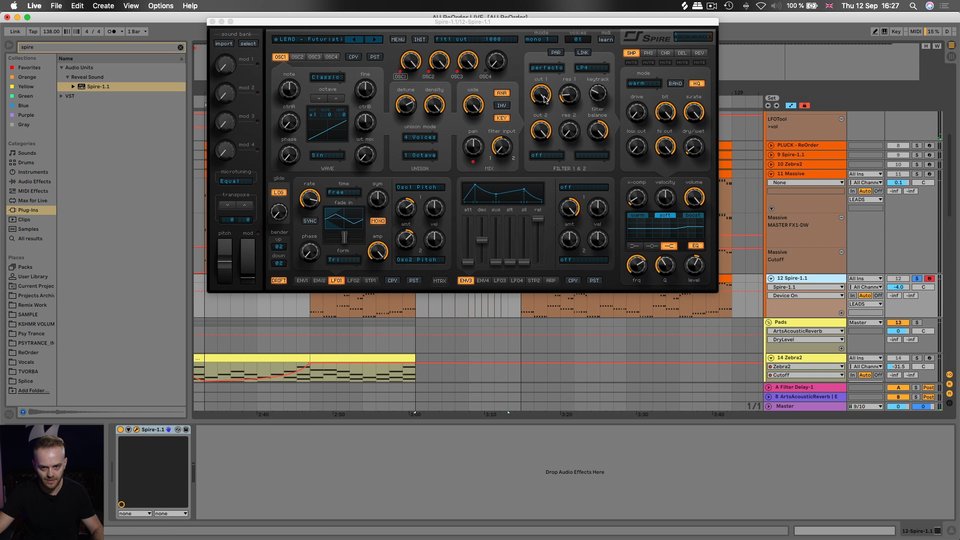Open Device On parameter dropdown
This screenshot has height=540, width=960.
click(x=805, y=295)
